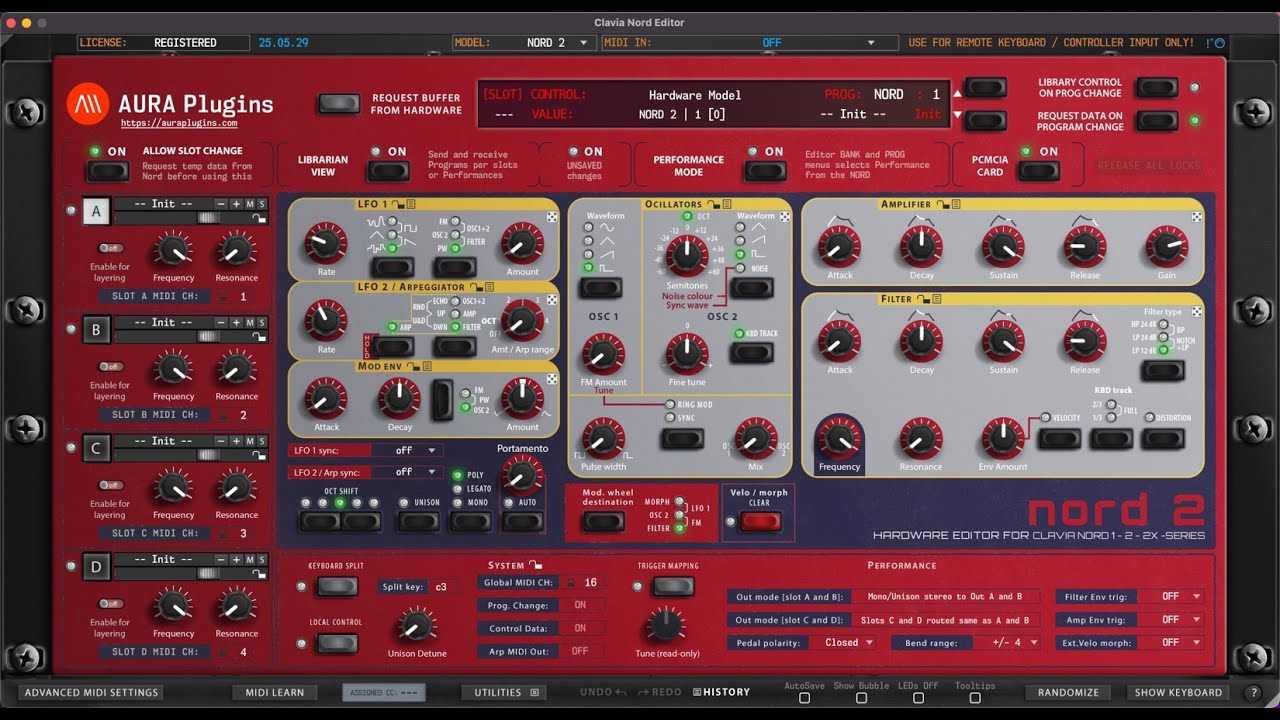This screenshot has width=1280, height=720.
Task: Click the Amplifier Gain knob
Action: (1167, 245)
